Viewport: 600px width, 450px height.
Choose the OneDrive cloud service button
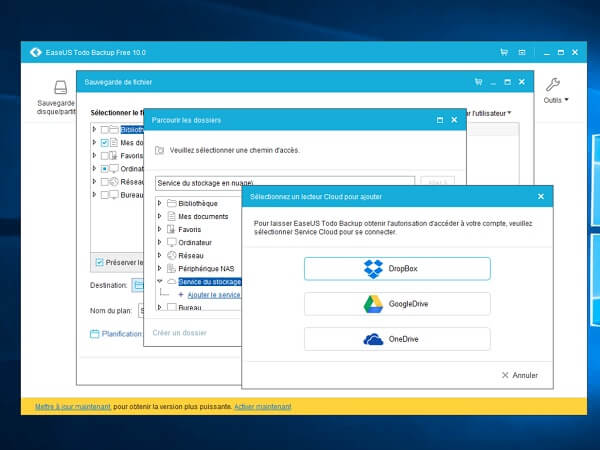pos(397,339)
